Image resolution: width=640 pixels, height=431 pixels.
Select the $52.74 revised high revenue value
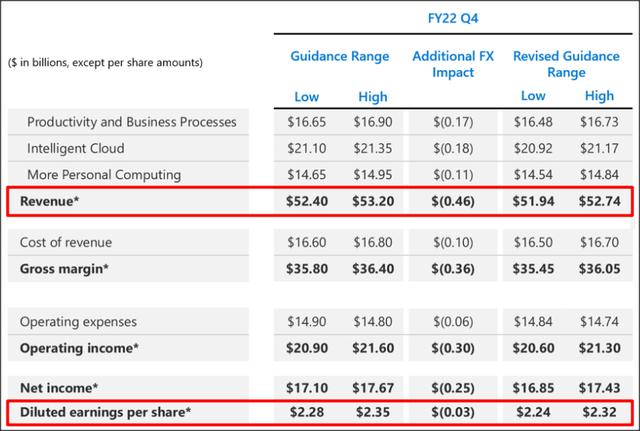tap(598, 200)
